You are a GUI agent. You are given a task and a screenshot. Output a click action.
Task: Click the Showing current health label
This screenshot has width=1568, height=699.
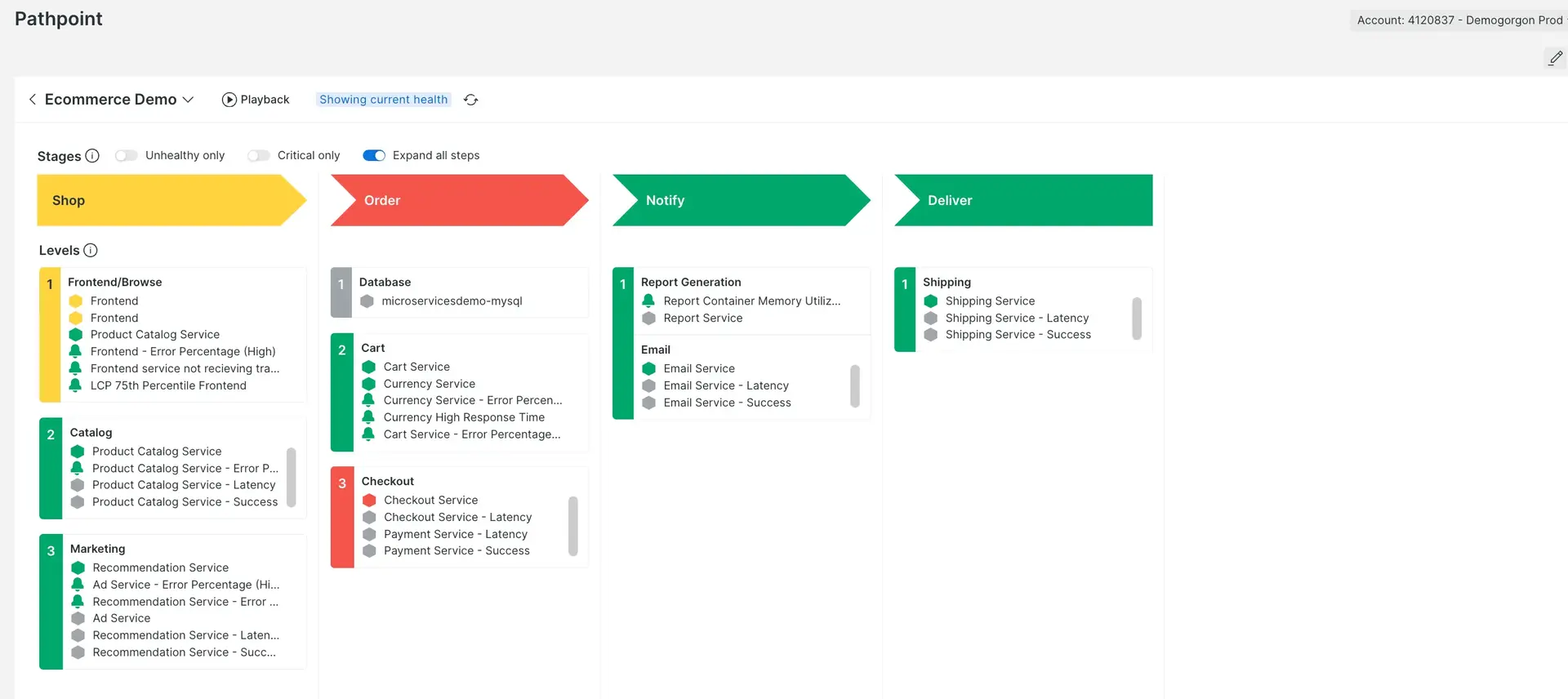coord(383,100)
